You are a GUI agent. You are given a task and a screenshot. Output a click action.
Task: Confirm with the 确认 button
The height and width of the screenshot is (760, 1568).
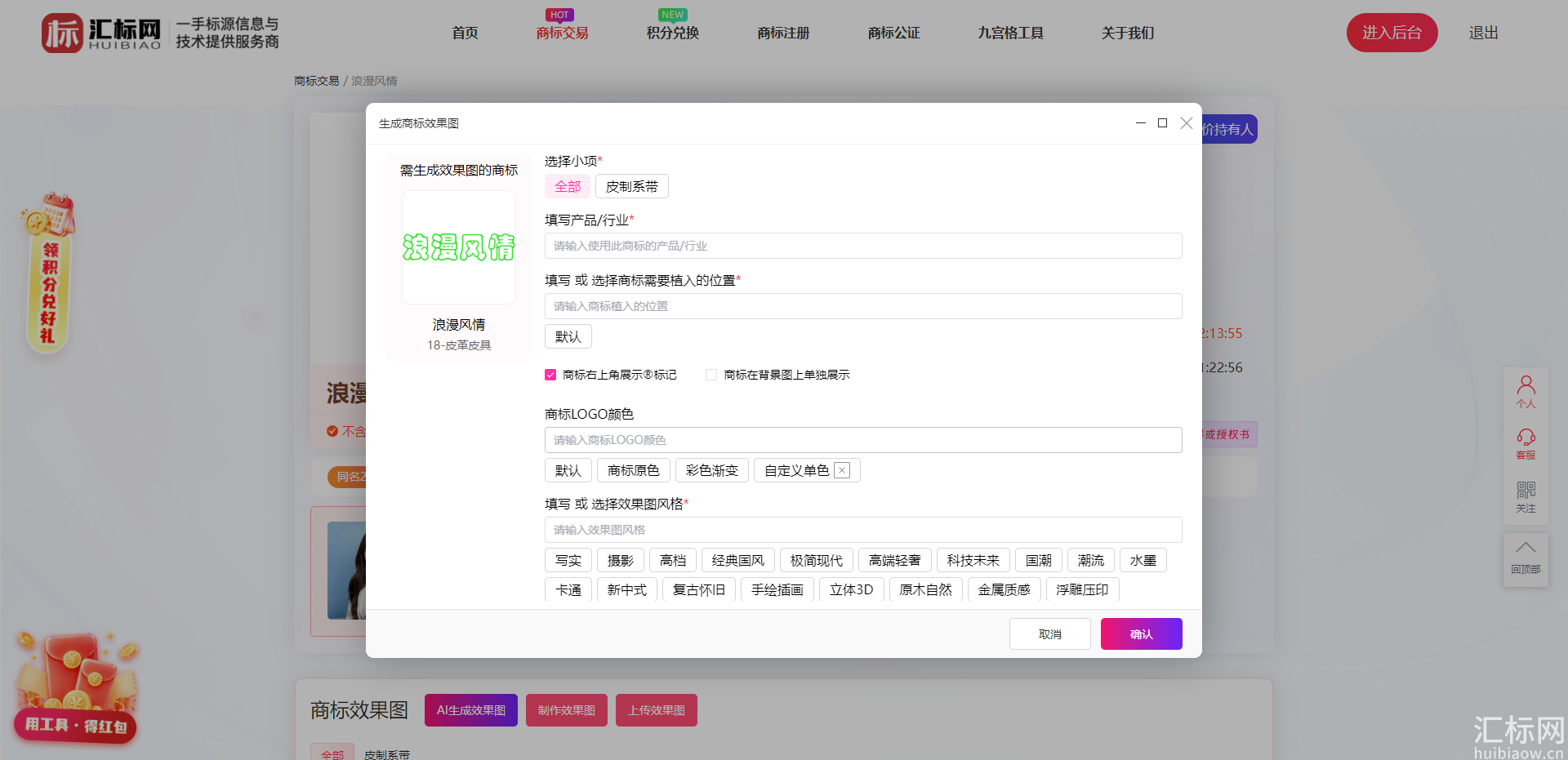pos(1141,633)
